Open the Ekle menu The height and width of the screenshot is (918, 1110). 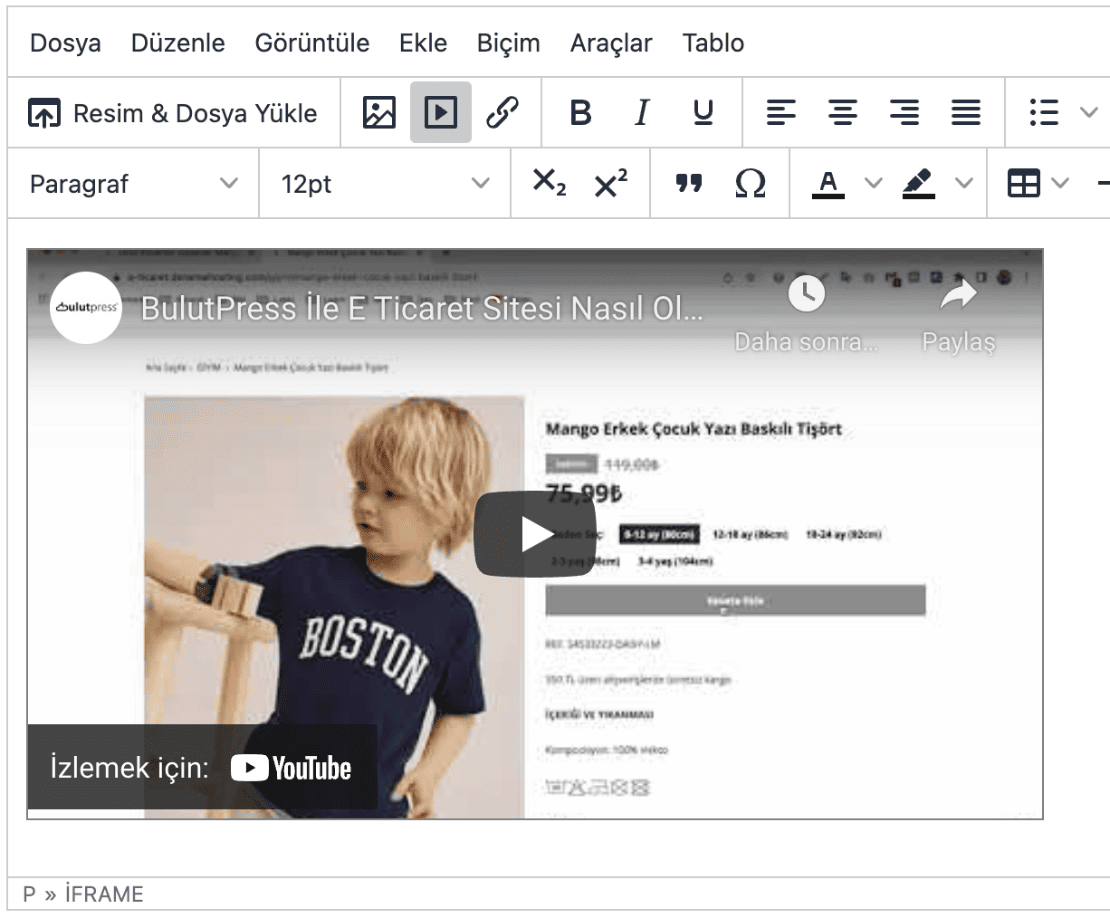coord(423,43)
